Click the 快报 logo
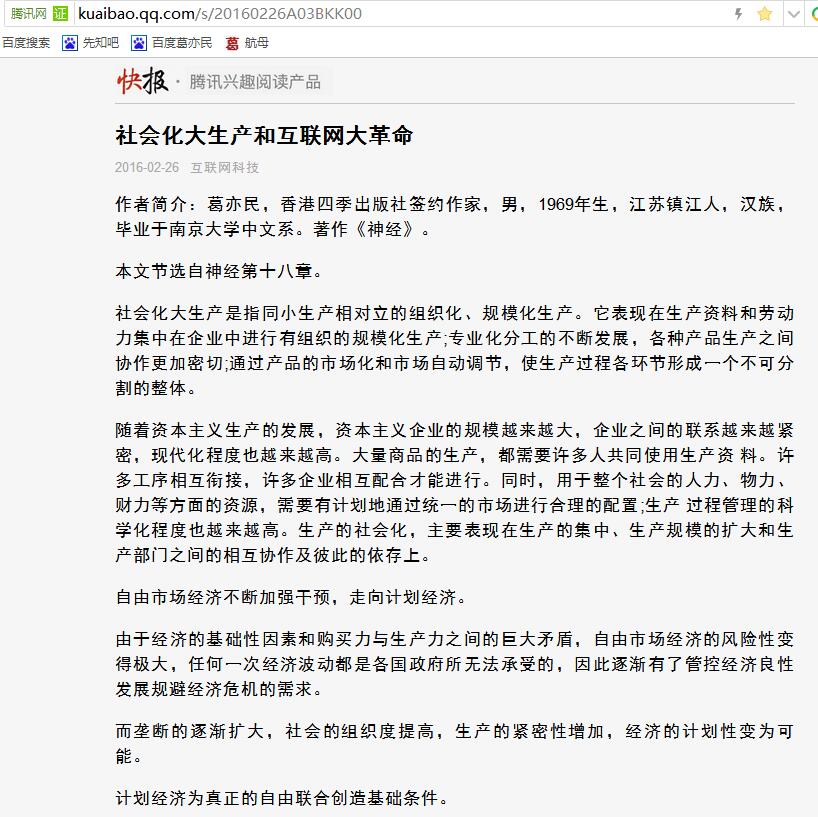The image size is (818, 817). click(141, 81)
